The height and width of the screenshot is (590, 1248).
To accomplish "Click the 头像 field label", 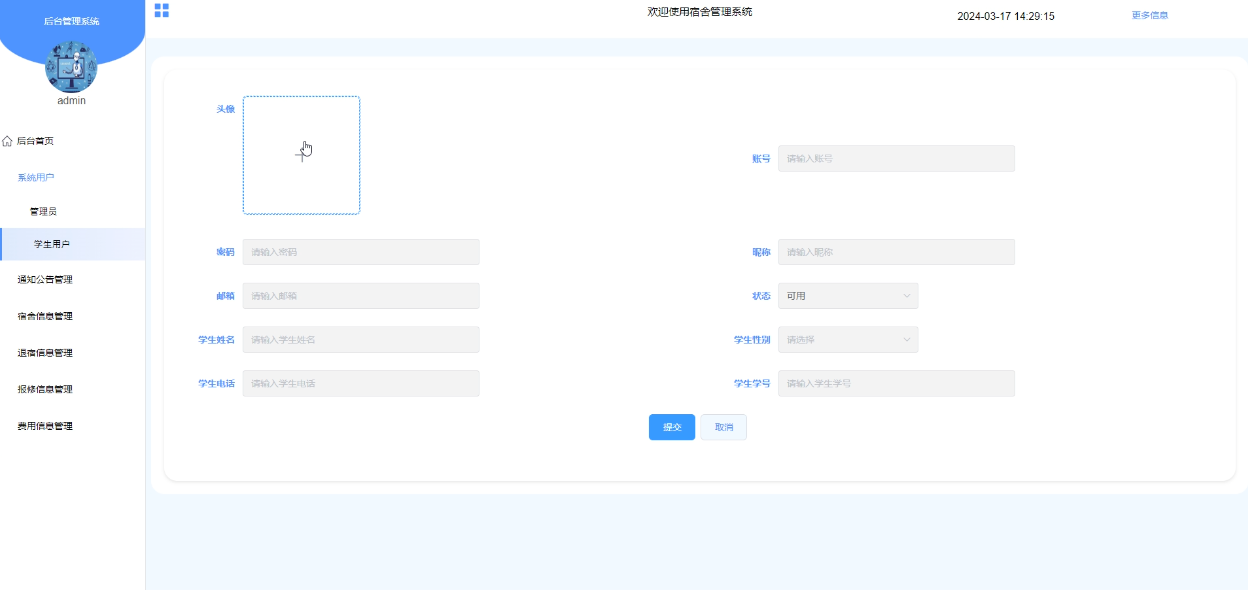I will click(x=226, y=109).
